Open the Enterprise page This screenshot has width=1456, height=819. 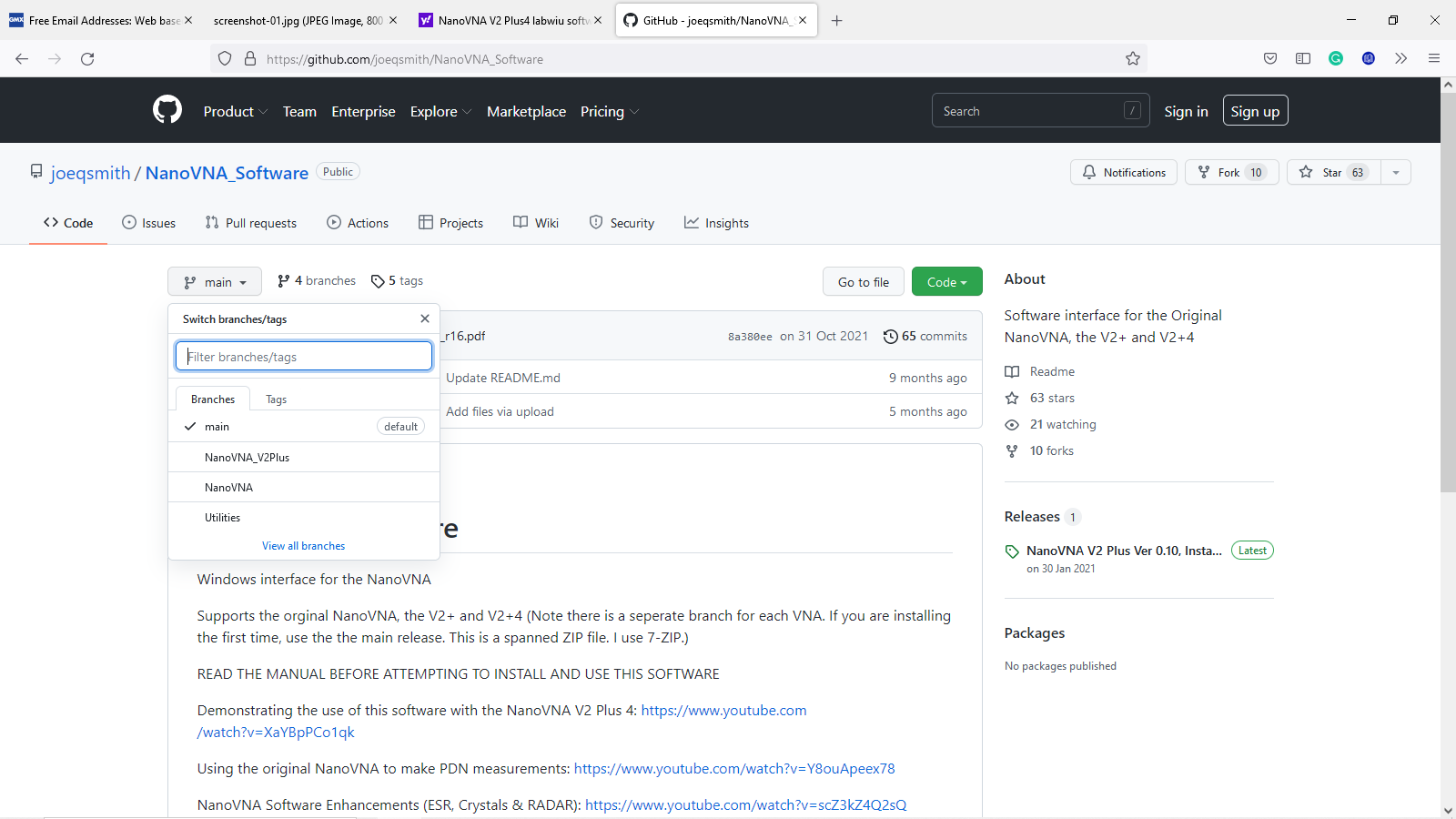click(x=363, y=111)
